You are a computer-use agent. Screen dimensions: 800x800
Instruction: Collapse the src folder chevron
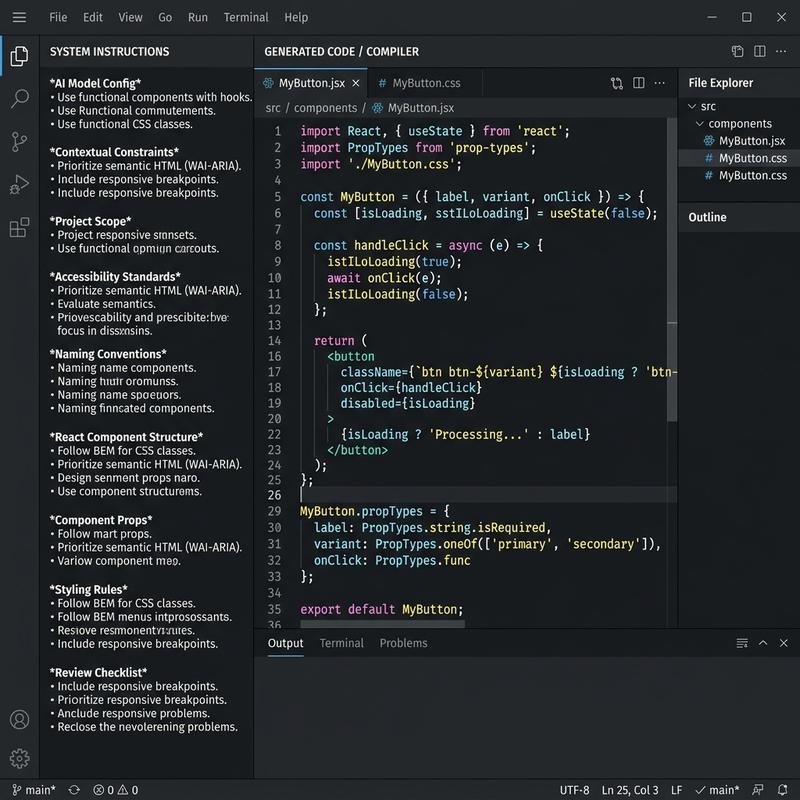(692, 106)
